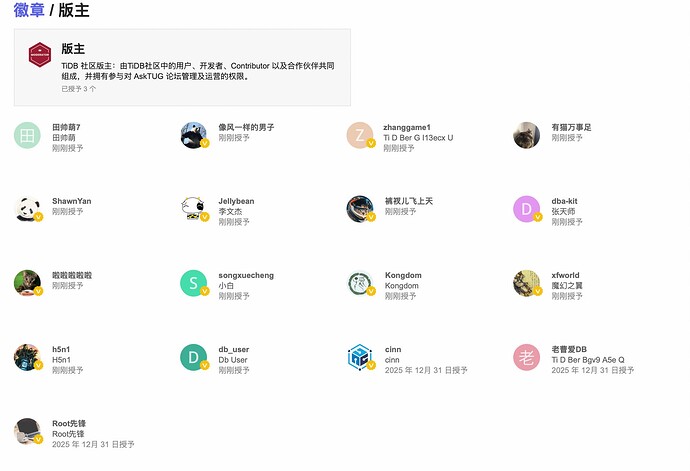Open avatar of user 田帅萌7
This screenshot has height=471, width=690.
pyautogui.click(x=27, y=135)
